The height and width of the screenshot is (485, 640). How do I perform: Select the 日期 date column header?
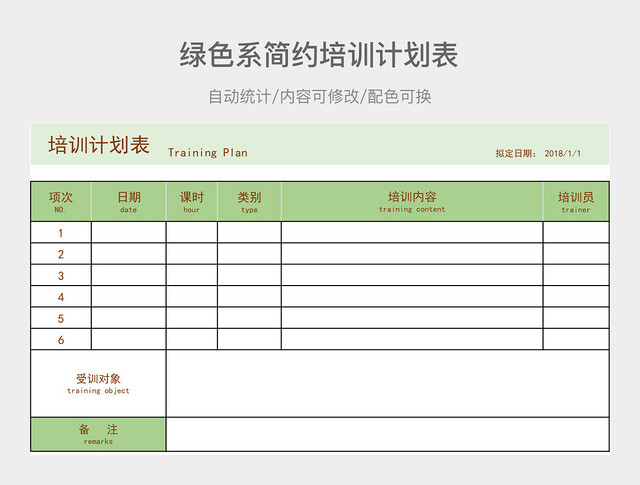pyautogui.click(x=129, y=202)
